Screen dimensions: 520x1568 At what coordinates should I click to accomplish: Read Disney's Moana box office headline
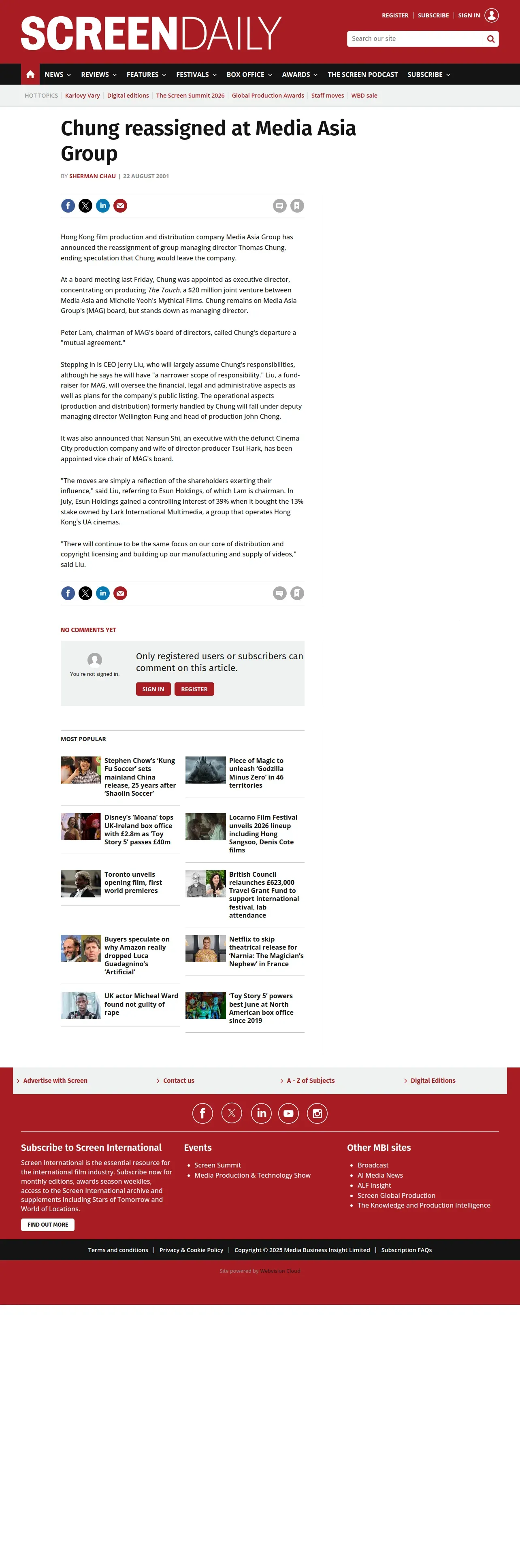click(x=139, y=830)
